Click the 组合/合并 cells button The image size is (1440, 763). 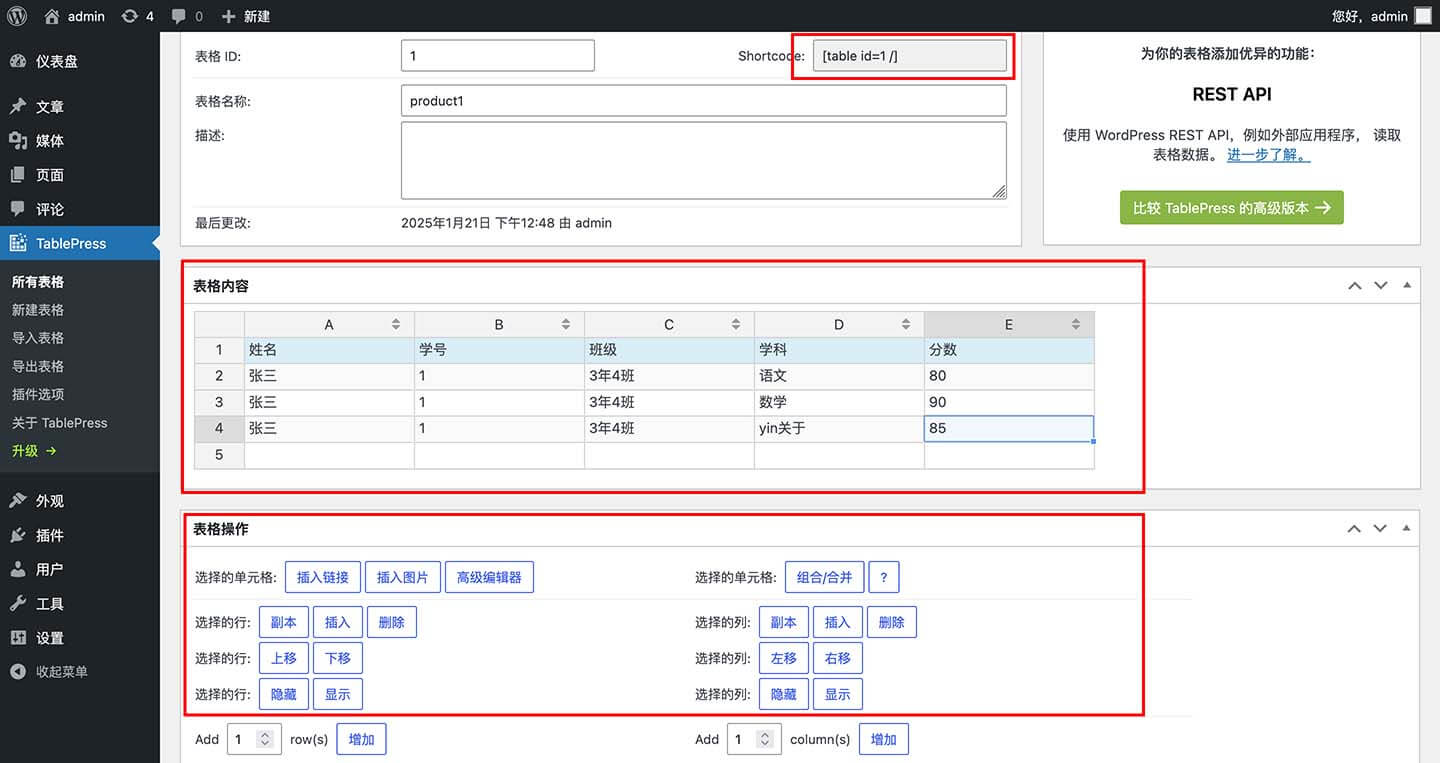point(825,577)
